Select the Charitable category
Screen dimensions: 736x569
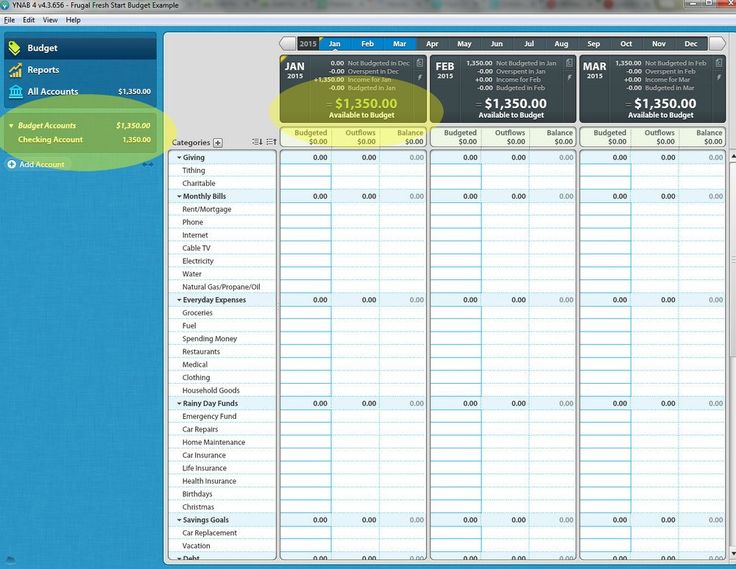(x=199, y=184)
